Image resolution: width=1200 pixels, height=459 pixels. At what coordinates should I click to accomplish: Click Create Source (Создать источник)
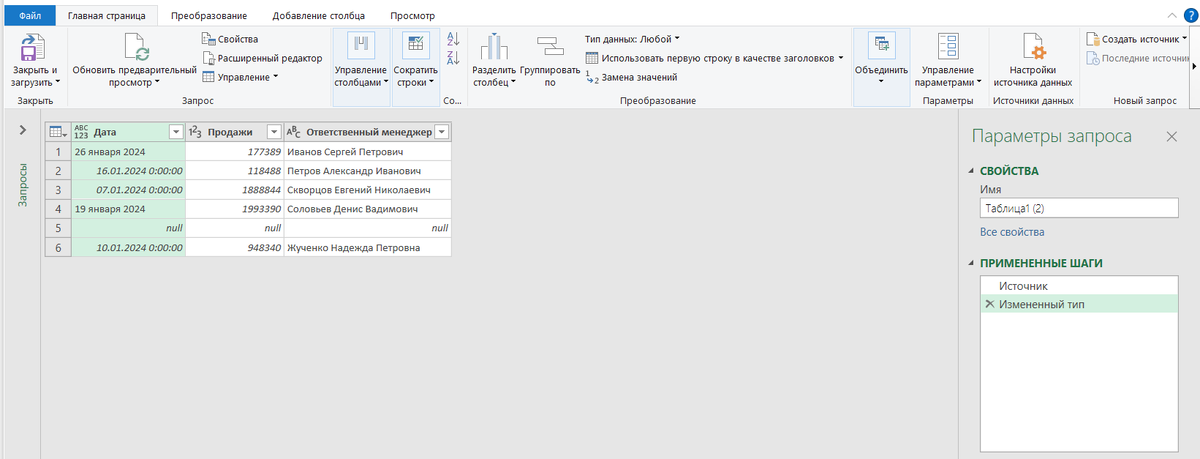click(x=1137, y=39)
